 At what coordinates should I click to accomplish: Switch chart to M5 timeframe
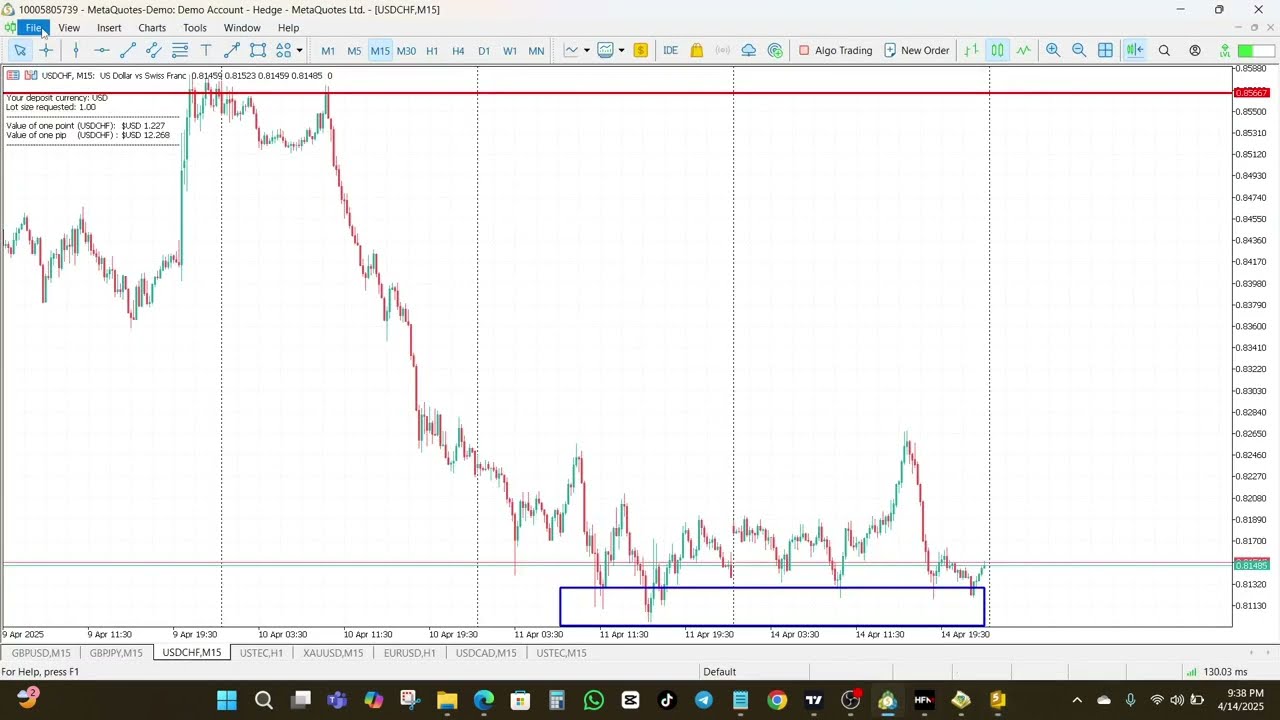tap(354, 51)
